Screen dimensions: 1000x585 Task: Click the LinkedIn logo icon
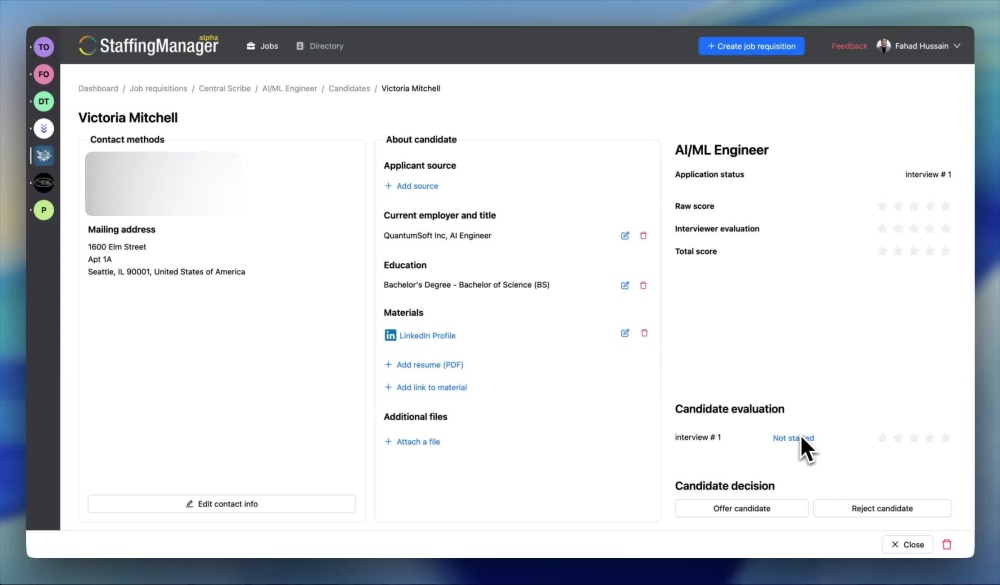point(390,335)
